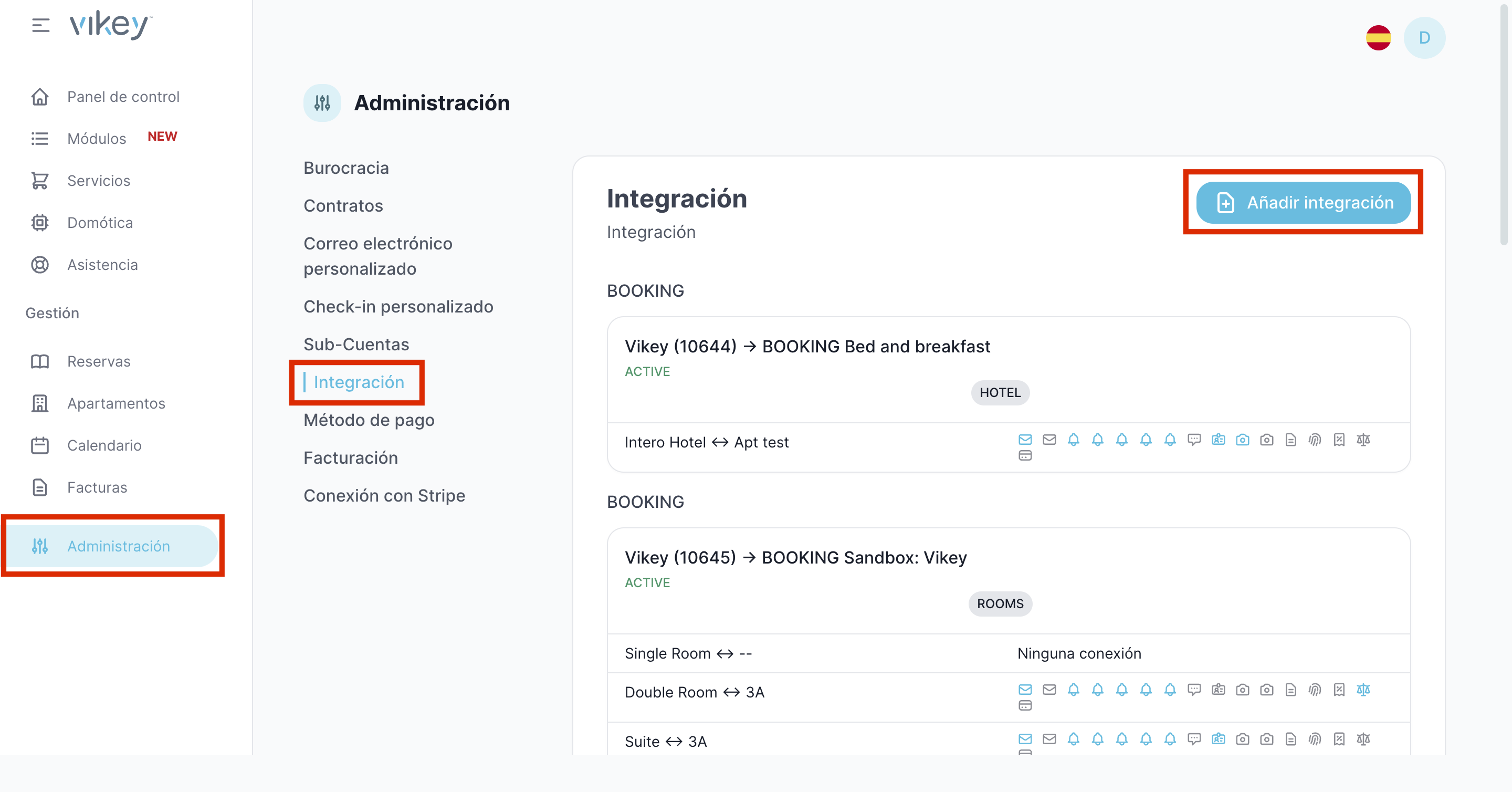1512x792 pixels.
Task: Open the user avatar D menu
Action: click(1424, 38)
